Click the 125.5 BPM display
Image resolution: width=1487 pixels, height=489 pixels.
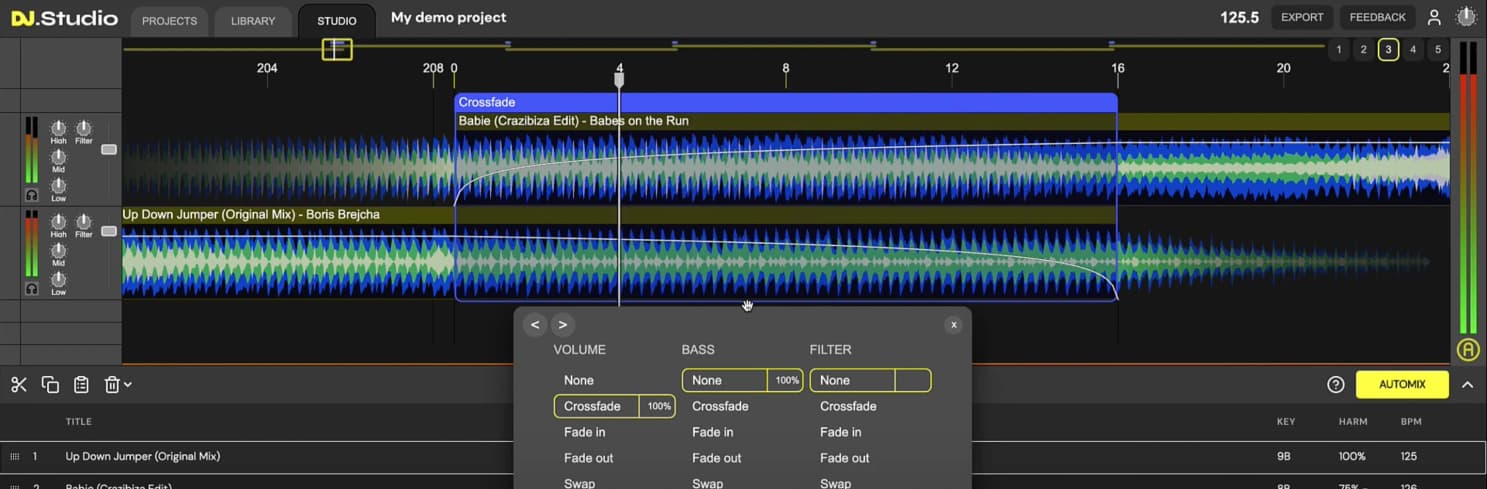[1239, 17]
